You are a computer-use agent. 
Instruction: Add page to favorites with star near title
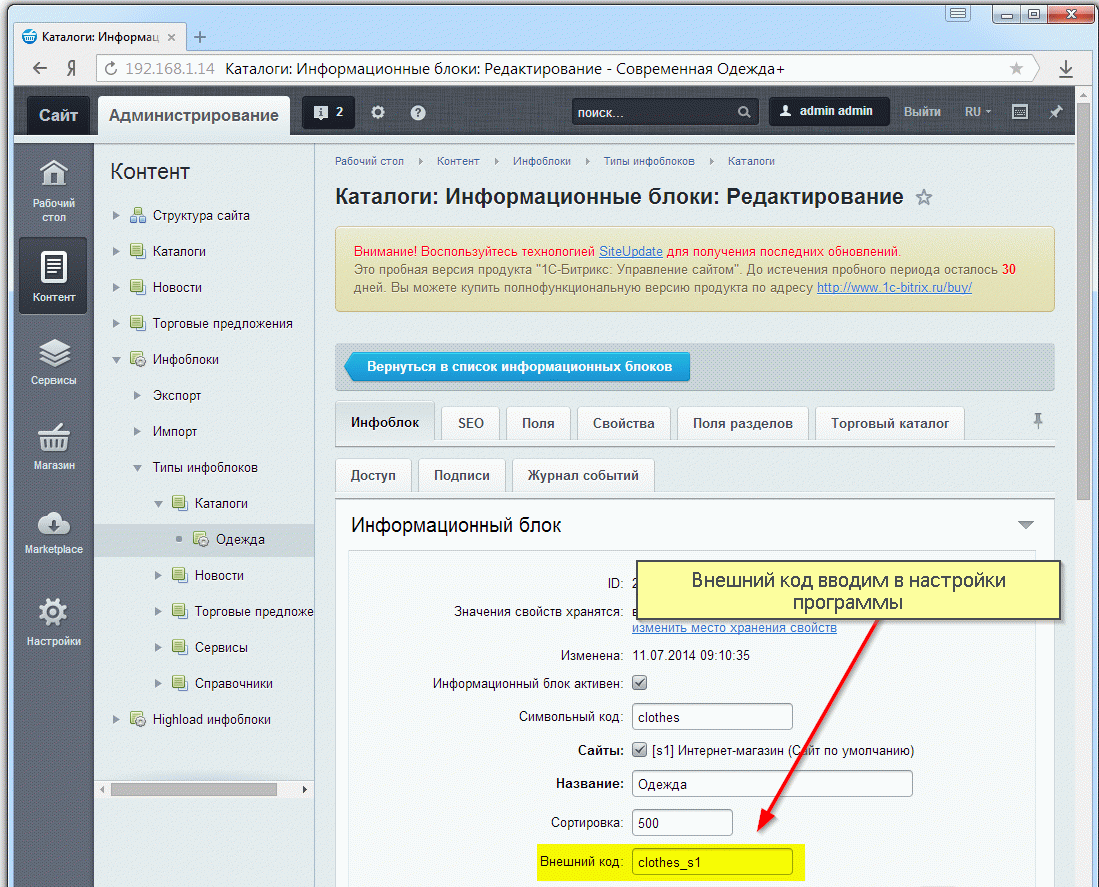click(924, 198)
